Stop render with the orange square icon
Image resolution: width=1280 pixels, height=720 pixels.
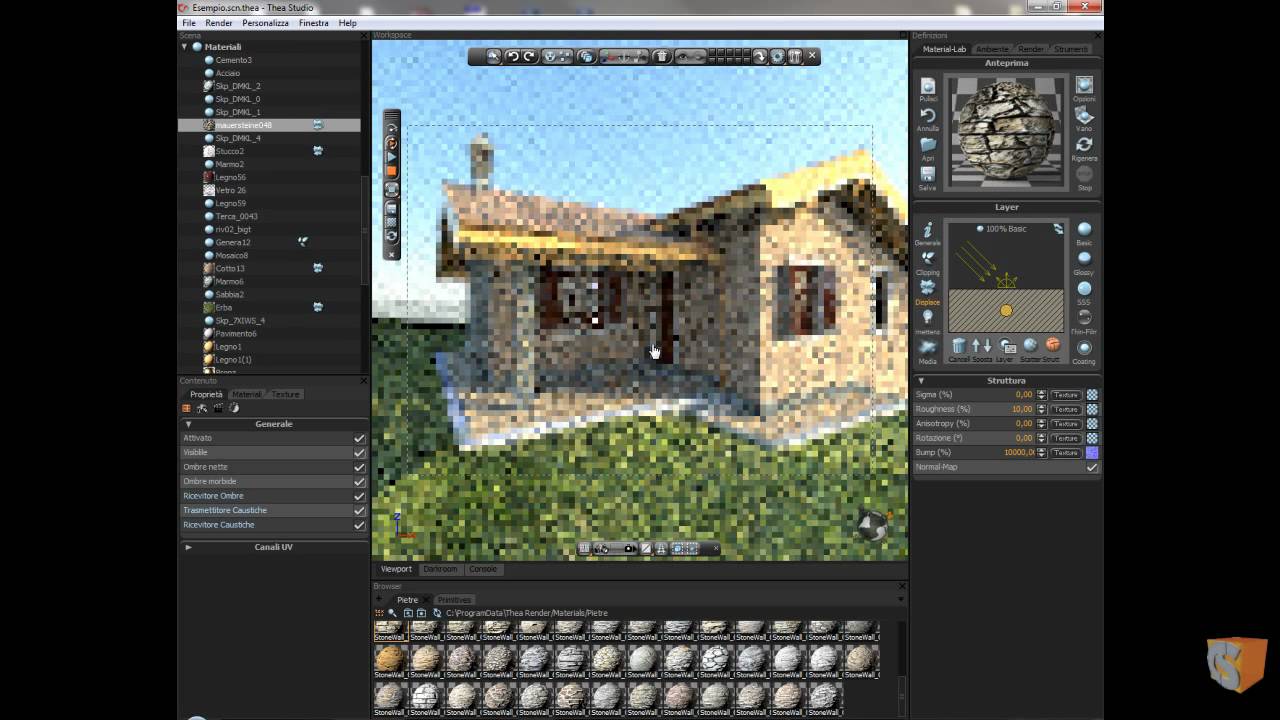[392, 171]
